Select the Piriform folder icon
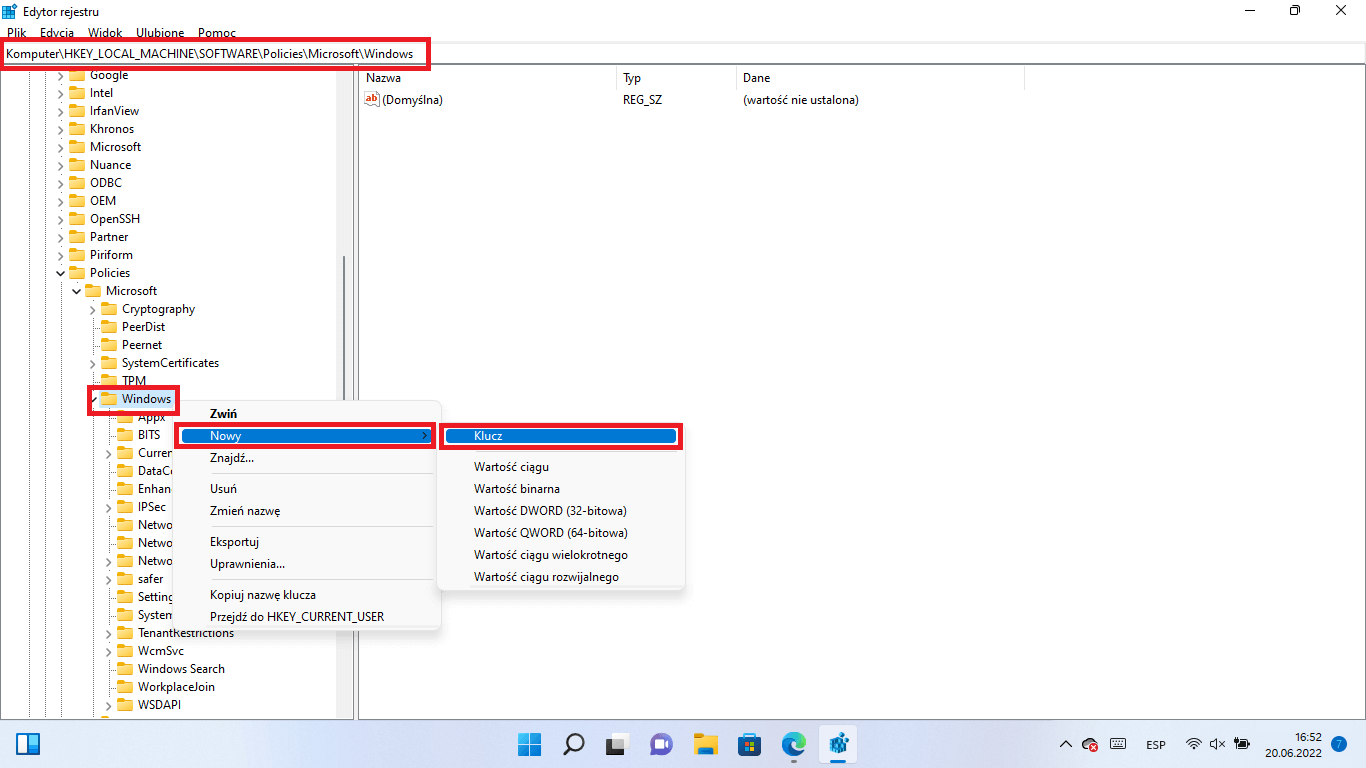 (x=77, y=255)
